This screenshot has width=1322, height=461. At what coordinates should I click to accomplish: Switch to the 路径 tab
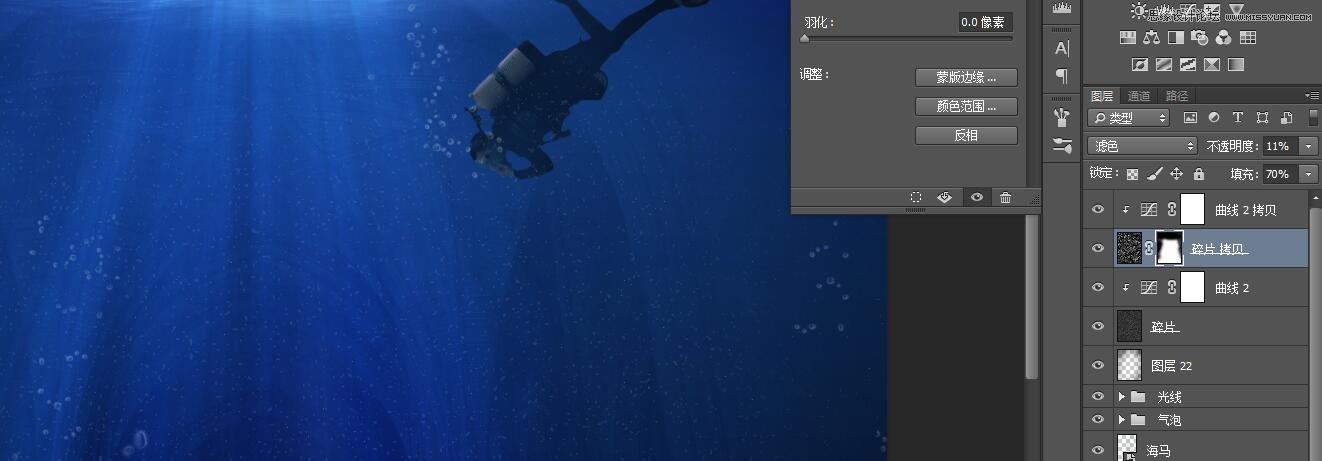point(1177,96)
